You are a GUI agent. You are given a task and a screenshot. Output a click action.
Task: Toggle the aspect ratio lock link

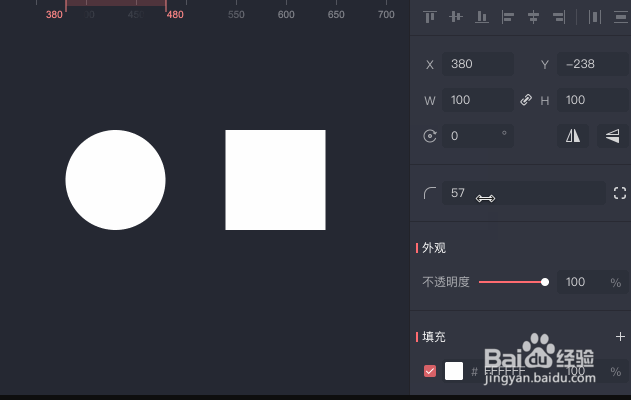526,100
